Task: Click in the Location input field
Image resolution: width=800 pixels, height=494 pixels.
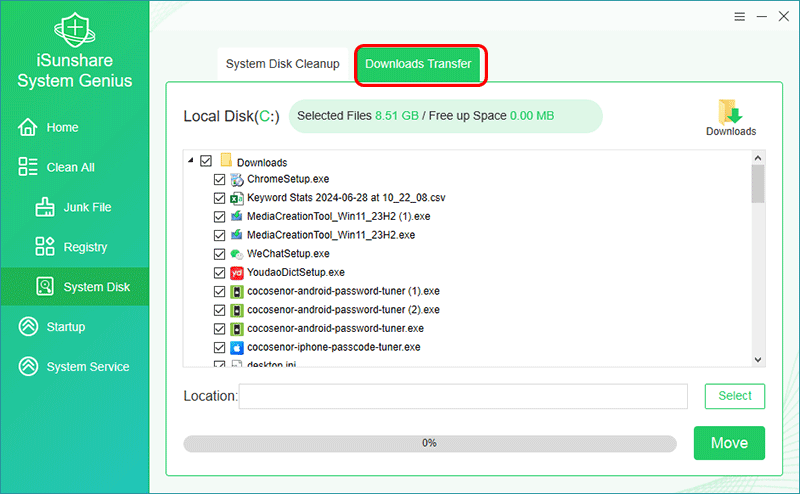Action: [463, 396]
